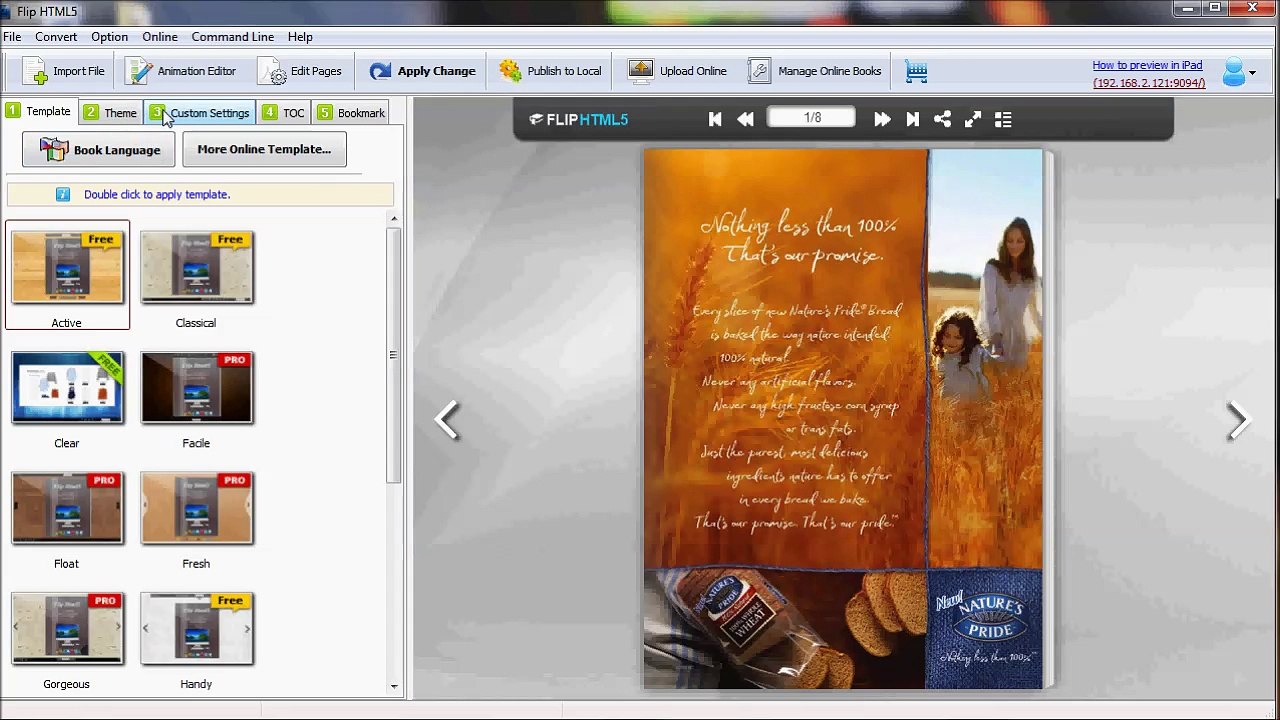Switch to the Custom Settings tab

coord(200,112)
